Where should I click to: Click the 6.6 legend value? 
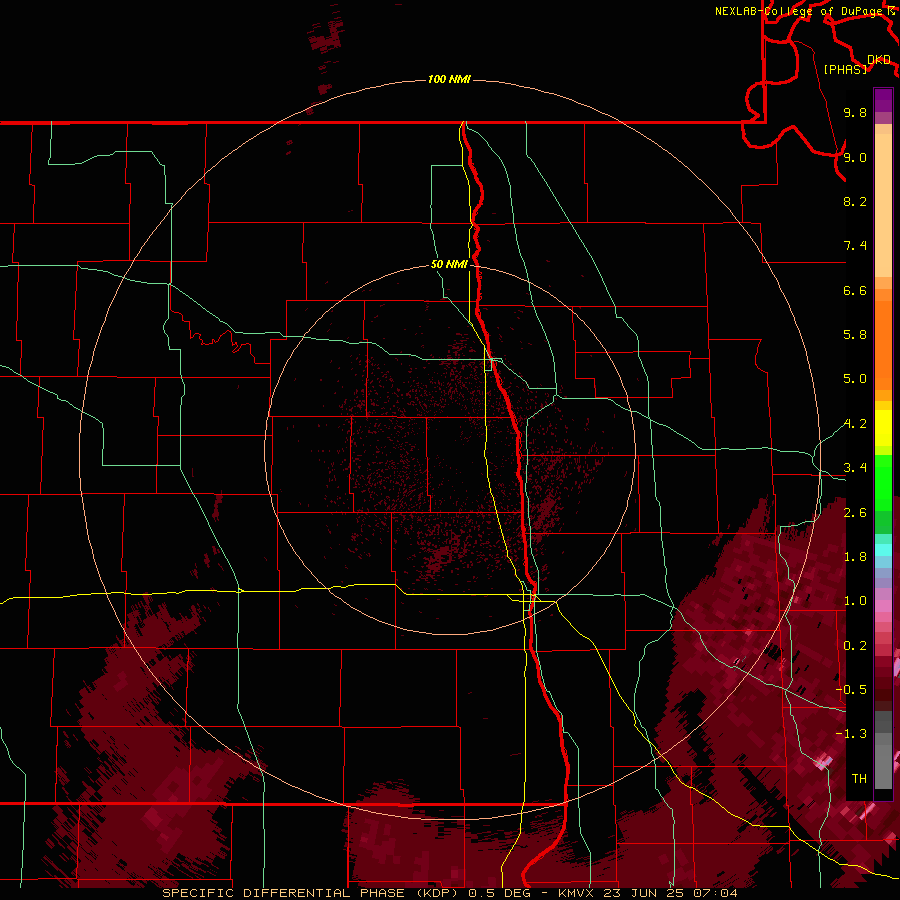coord(855,290)
